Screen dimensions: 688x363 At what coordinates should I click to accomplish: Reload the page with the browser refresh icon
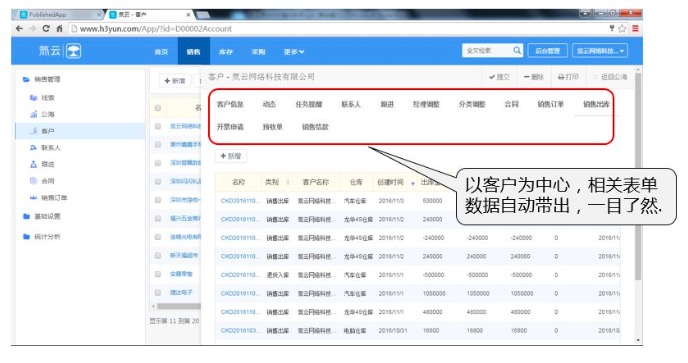point(46,29)
